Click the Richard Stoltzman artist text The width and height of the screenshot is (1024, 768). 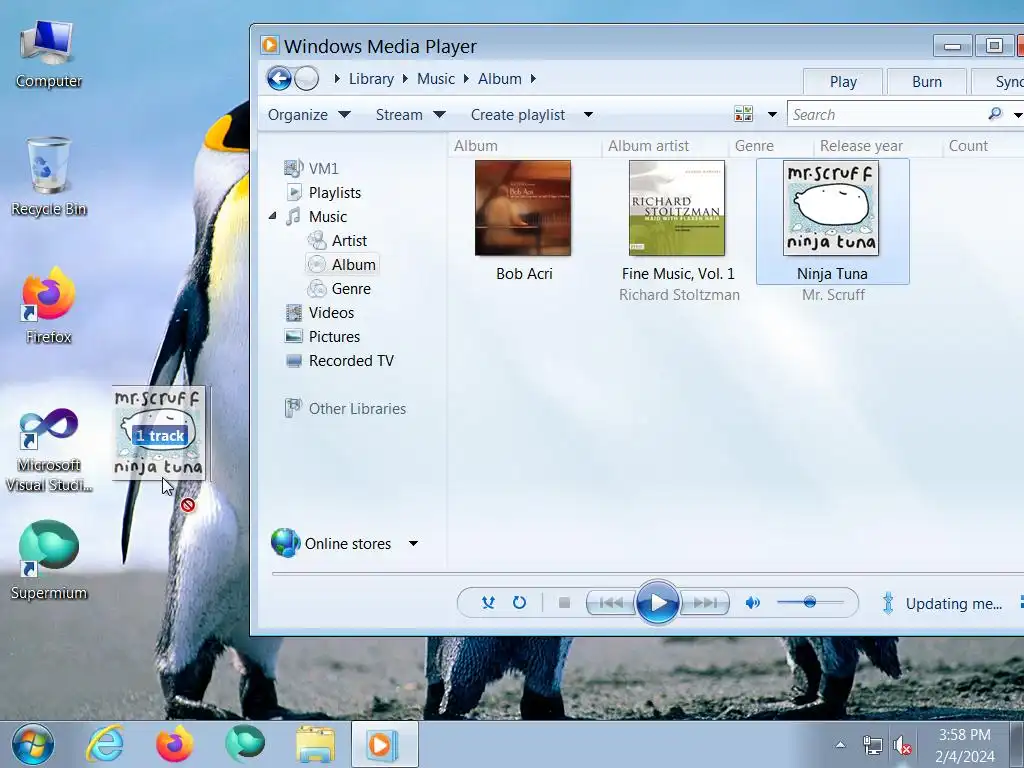[x=679, y=295]
